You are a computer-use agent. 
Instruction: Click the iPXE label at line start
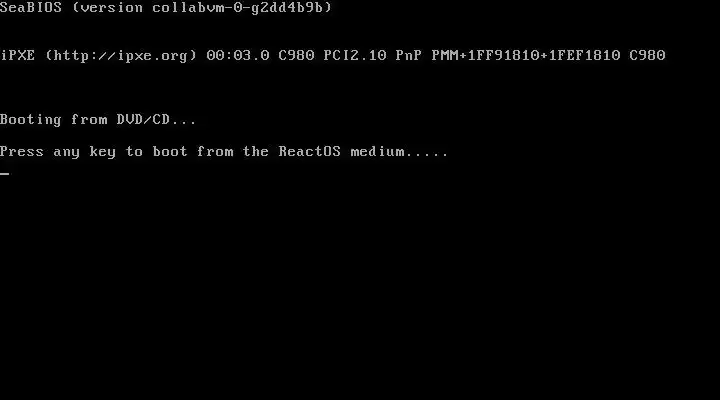(17, 56)
